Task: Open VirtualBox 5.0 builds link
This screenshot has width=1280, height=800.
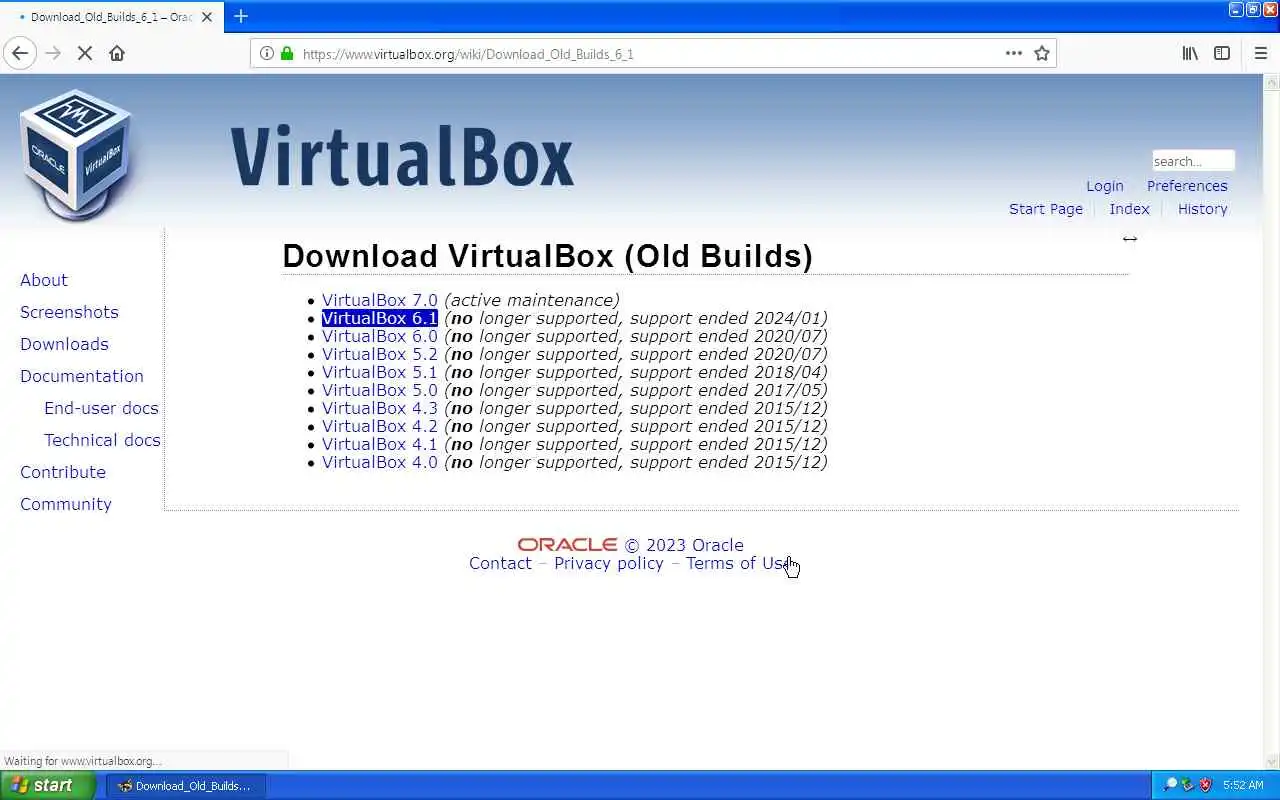Action: click(380, 390)
